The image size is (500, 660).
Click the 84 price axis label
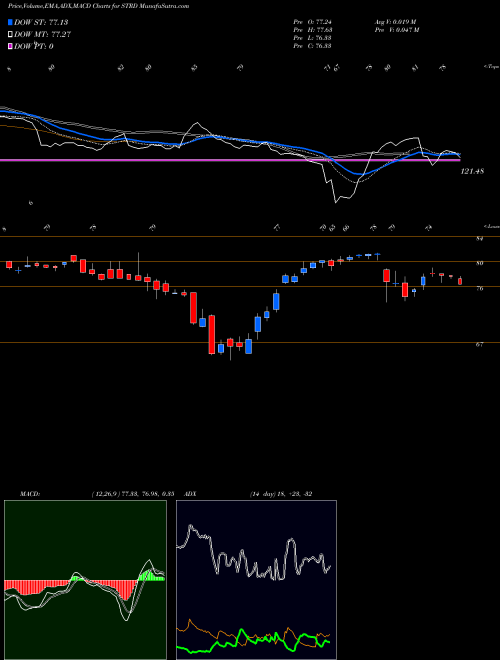tap(479, 239)
